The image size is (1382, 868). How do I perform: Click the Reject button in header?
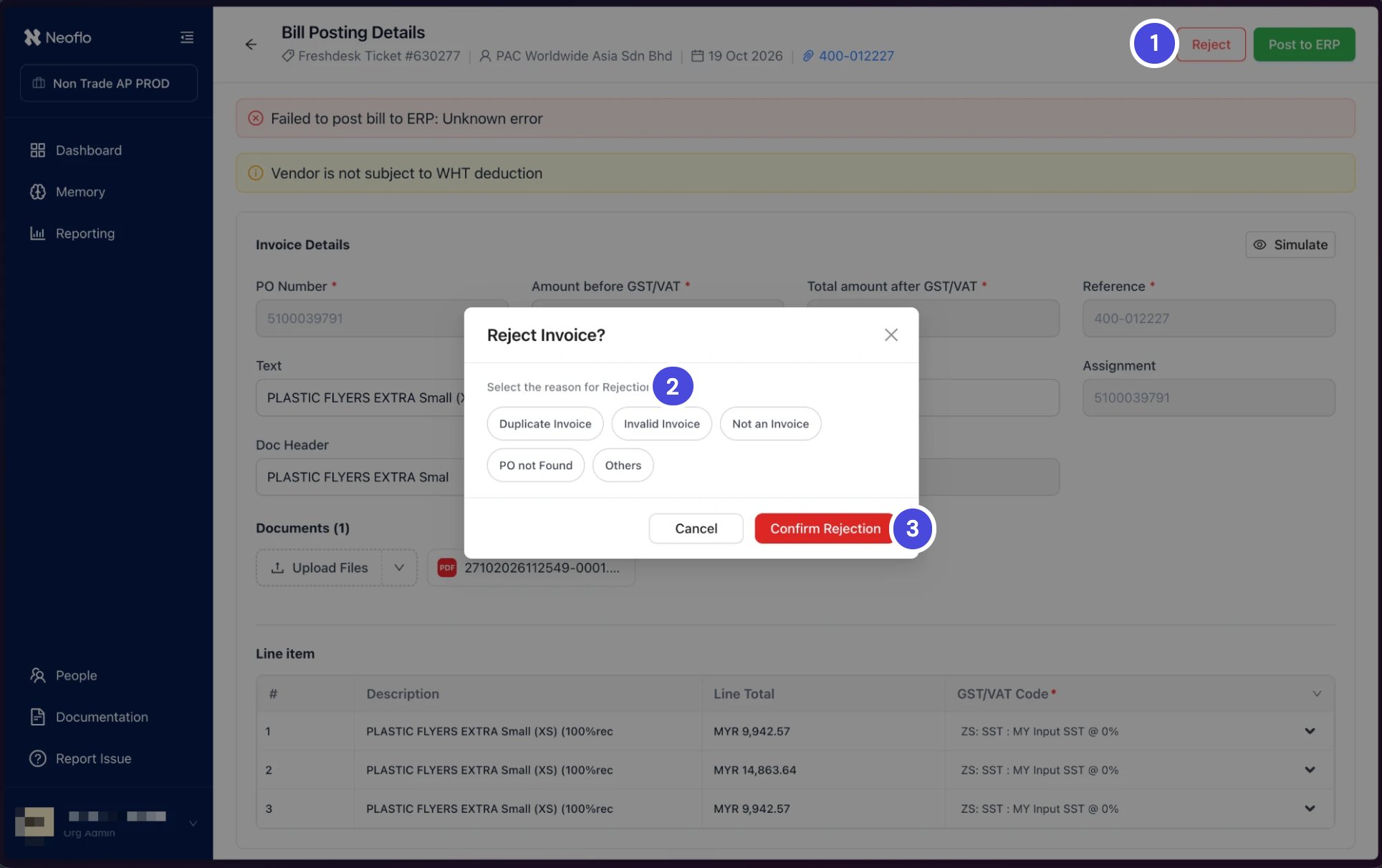[1211, 44]
